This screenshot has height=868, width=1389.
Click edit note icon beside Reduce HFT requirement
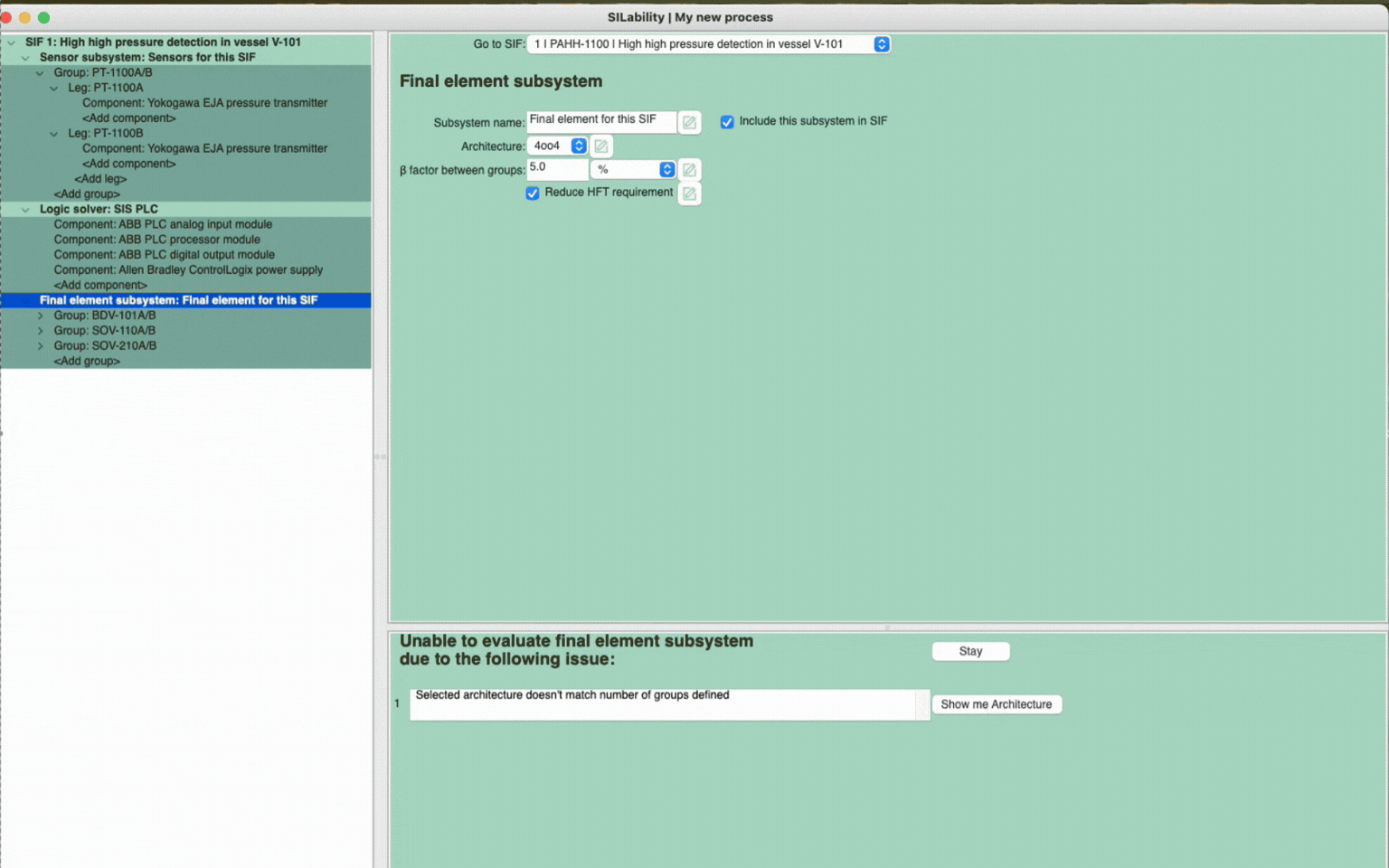pos(689,193)
